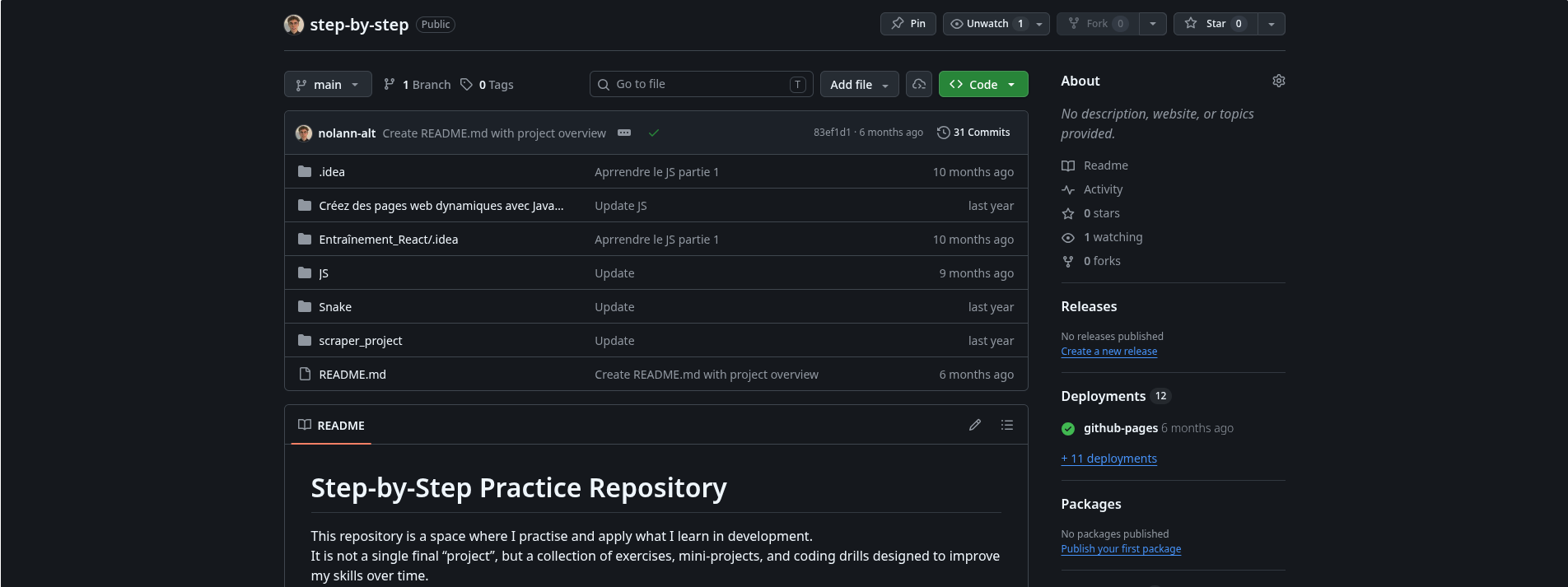Viewport: 1568px width, 587px height.
Task: Open the nolann-alt author link
Action: point(347,133)
